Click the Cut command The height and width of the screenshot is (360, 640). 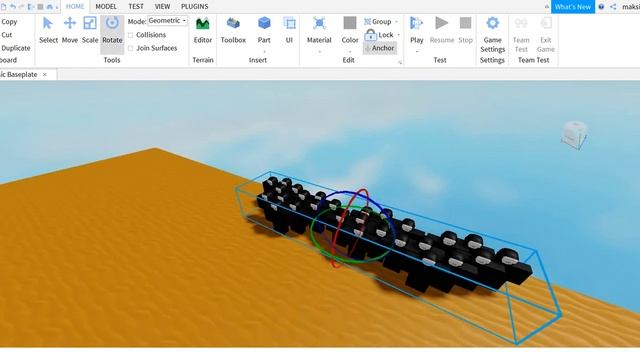click(x=7, y=35)
